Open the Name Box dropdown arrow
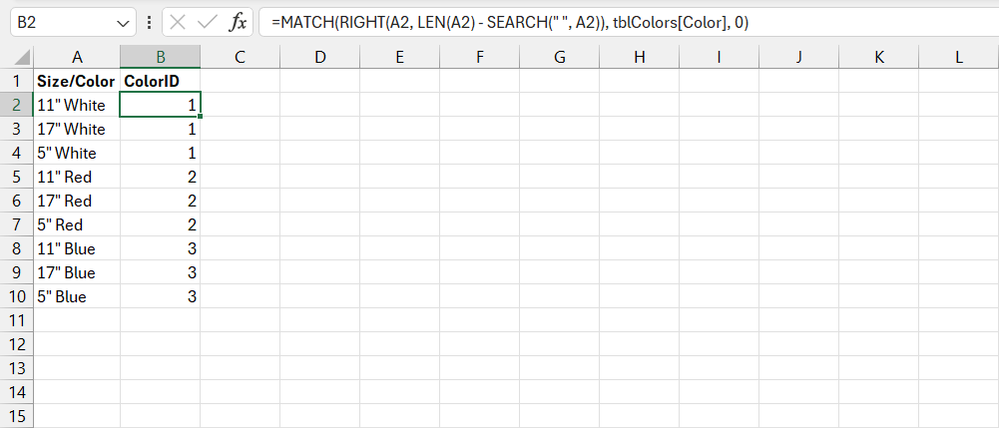This screenshot has height=428, width=999. point(124,22)
